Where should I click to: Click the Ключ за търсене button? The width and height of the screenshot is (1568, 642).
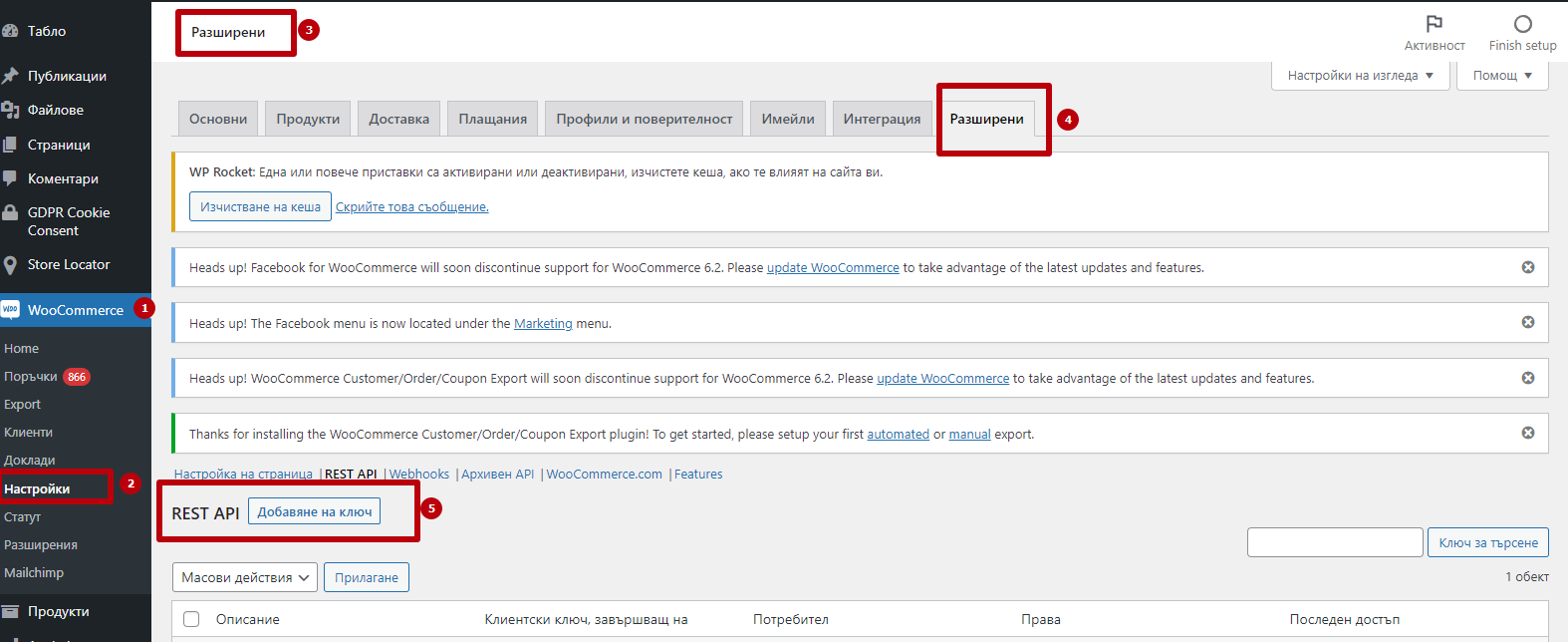click(x=1488, y=542)
